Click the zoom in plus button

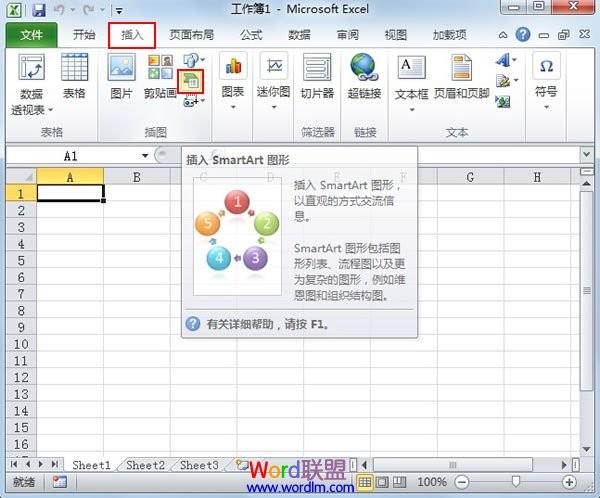[x=569, y=482]
